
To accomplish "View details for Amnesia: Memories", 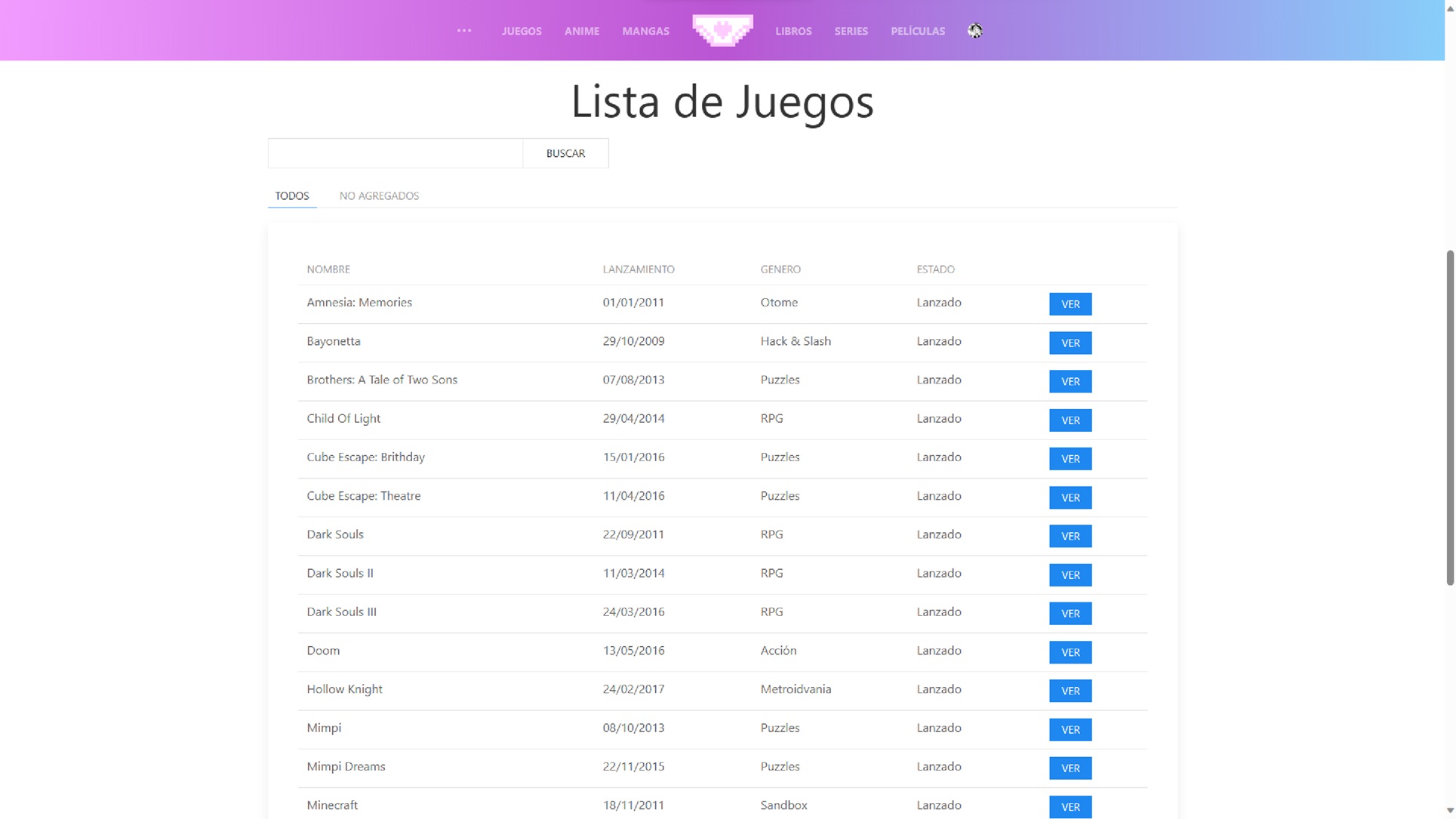I will [1070, 304].
